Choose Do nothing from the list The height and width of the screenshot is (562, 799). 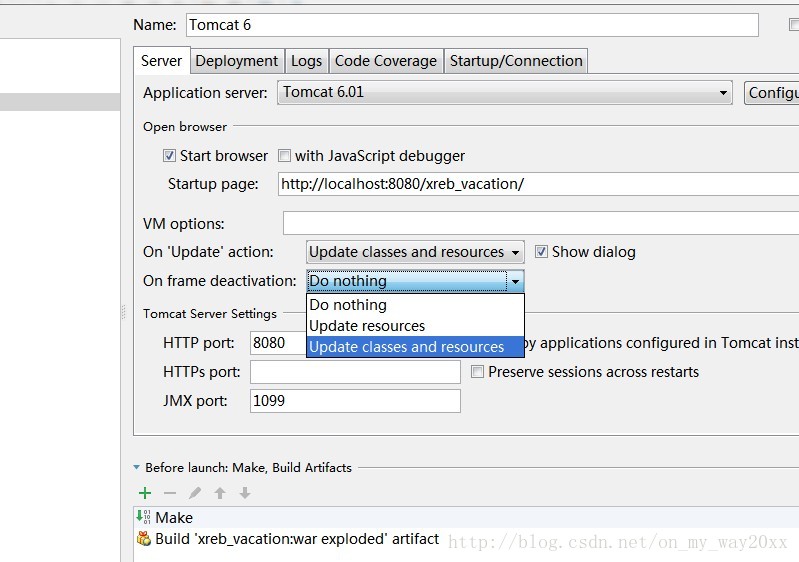tap(415, 305)
